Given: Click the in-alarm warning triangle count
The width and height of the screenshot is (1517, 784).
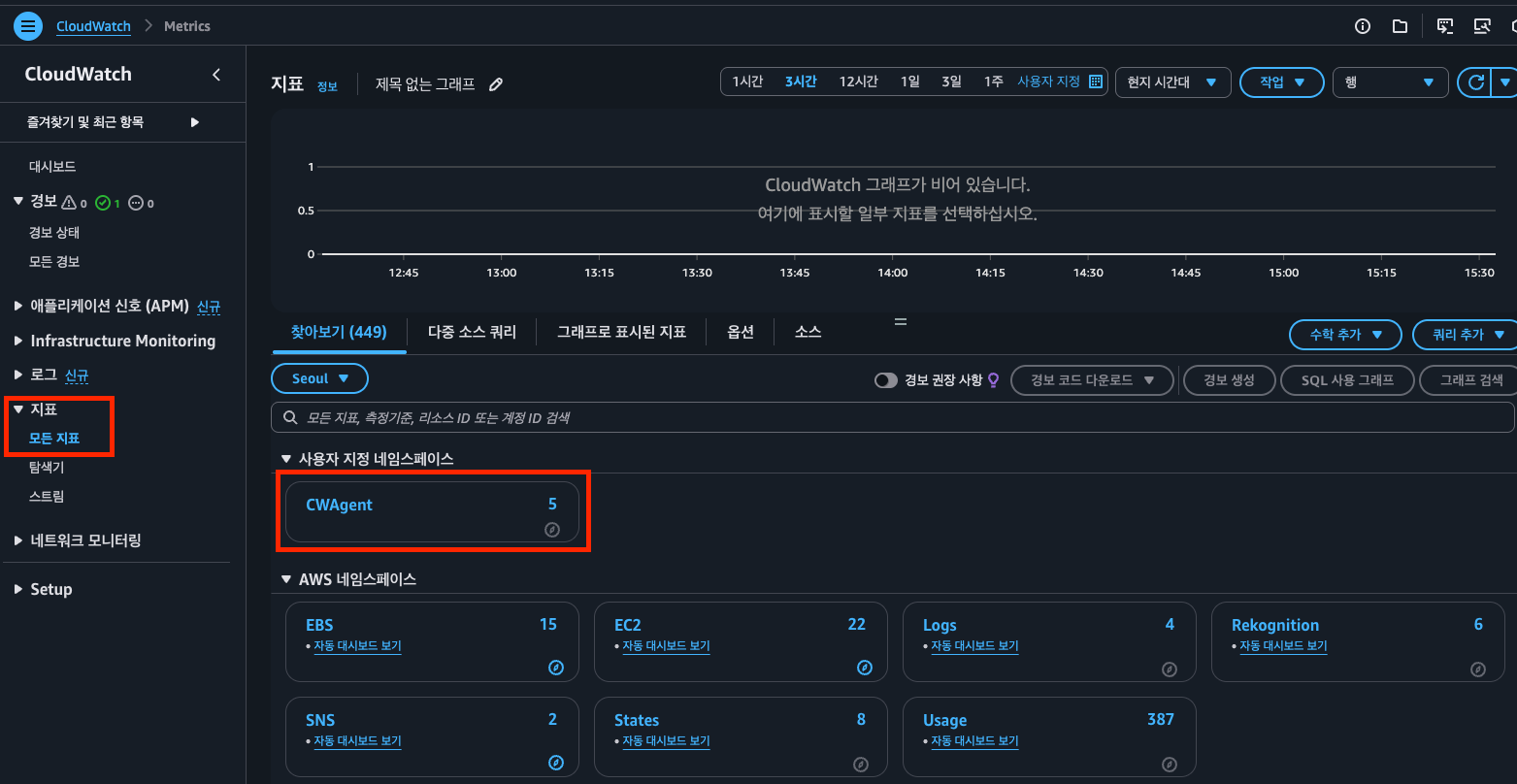Looking at the screenshot, I should 74,203.
